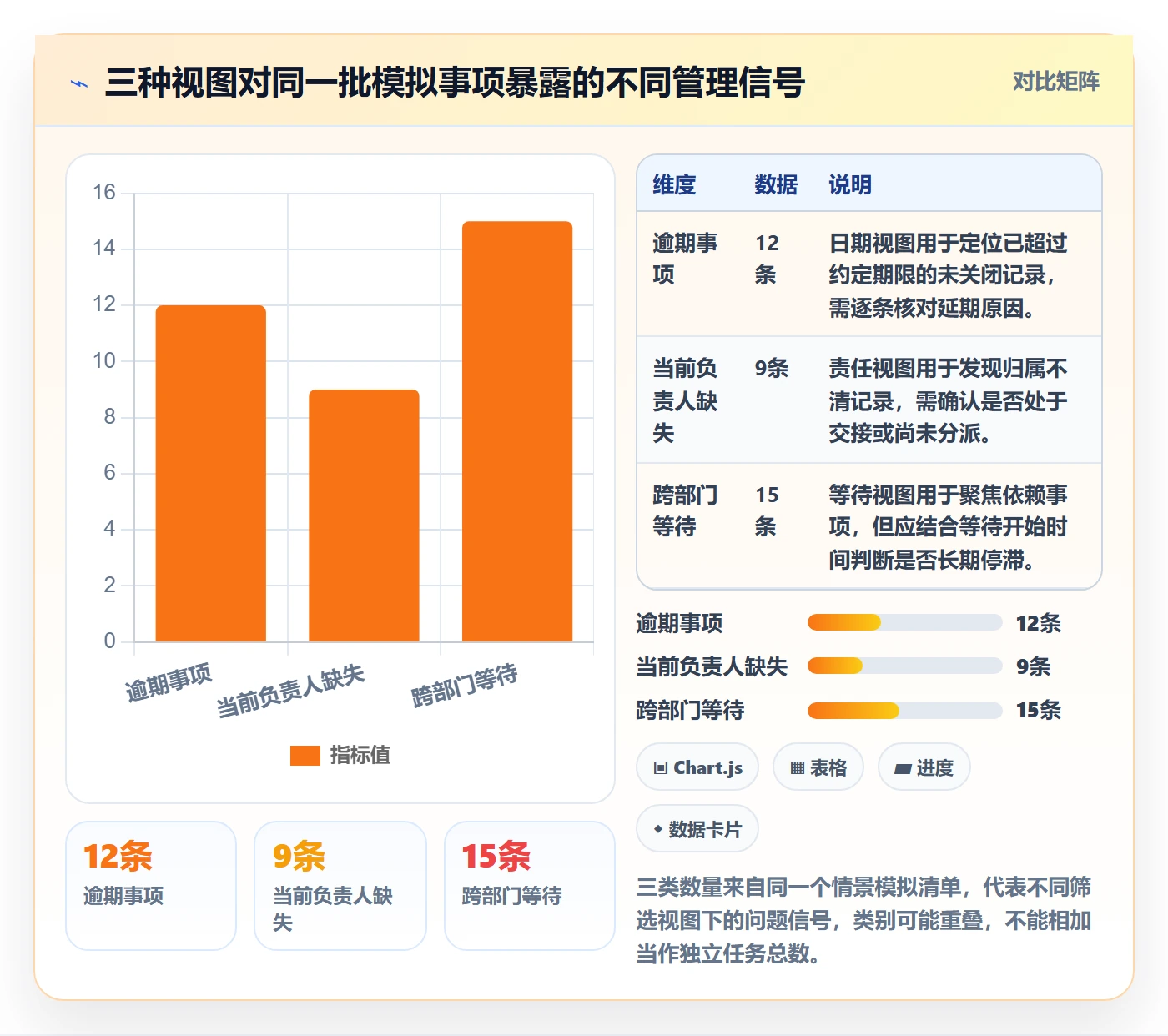The height and width of the screenshot is (1036, 1168).
Task: Click the lightning bolt icon in header
Action: tap(79, 83)
